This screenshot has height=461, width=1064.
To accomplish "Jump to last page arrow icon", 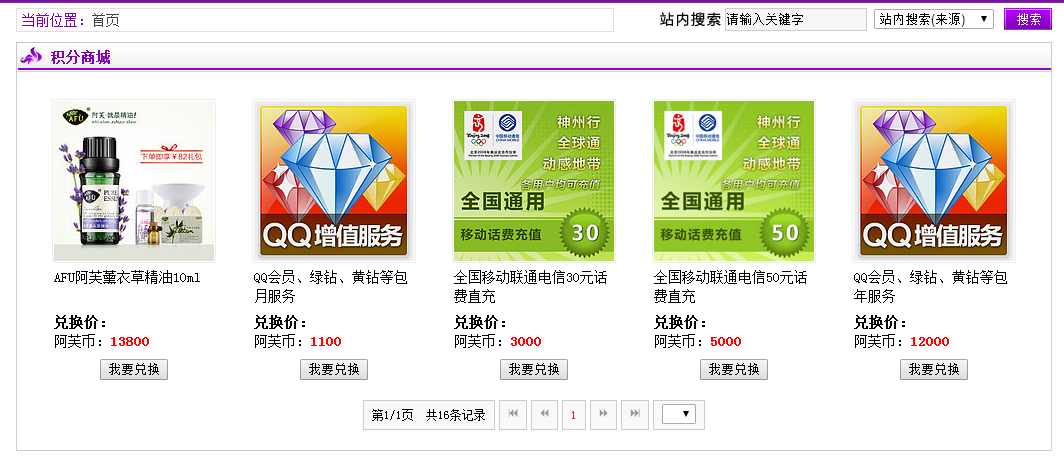I will click(634, 414).
